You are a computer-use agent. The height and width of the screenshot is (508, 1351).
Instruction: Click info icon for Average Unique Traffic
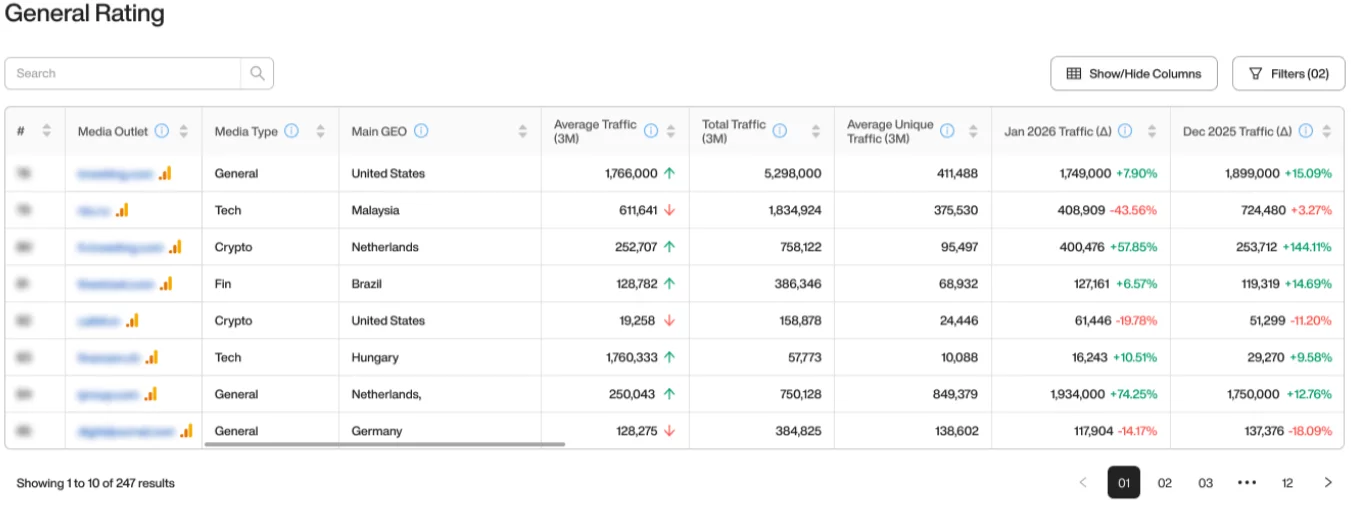click(x=947, y=131)
